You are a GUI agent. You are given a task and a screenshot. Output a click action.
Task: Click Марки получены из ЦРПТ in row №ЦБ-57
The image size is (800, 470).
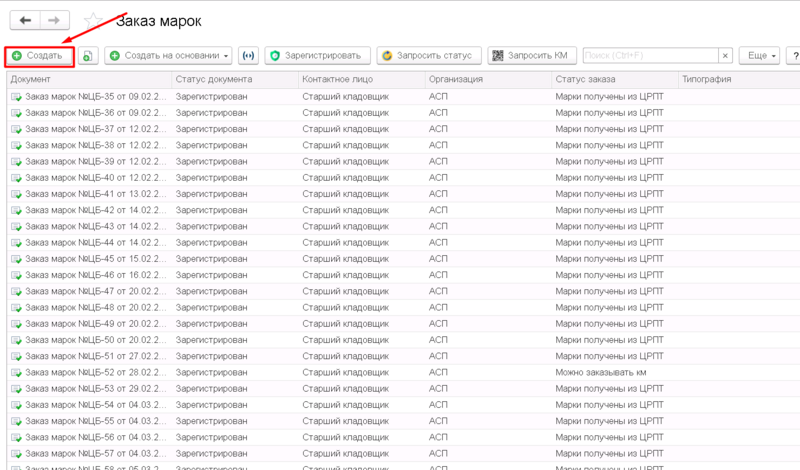tap(609, 454)
